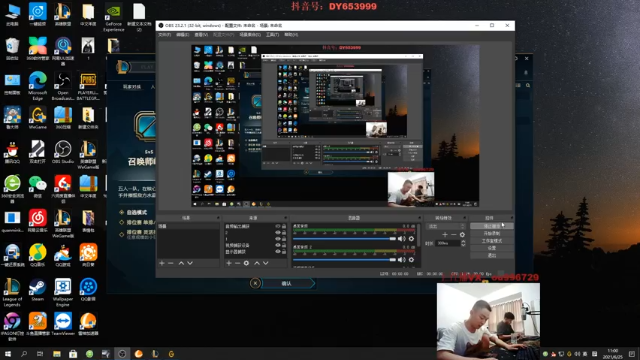The width and height of the screenshot is (640, 360).
Task: Move the selected source down
Action: pos(266,263)
